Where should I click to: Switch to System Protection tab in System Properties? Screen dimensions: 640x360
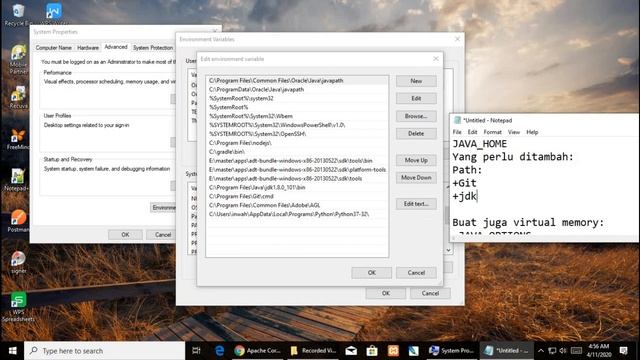[153, 48]
